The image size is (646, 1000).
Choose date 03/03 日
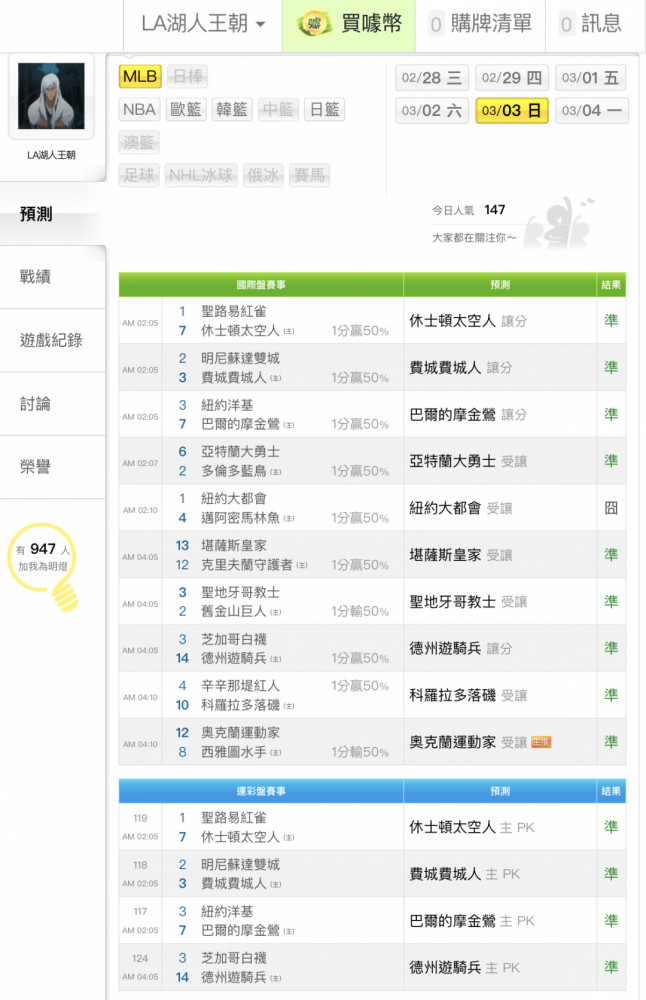511,110
